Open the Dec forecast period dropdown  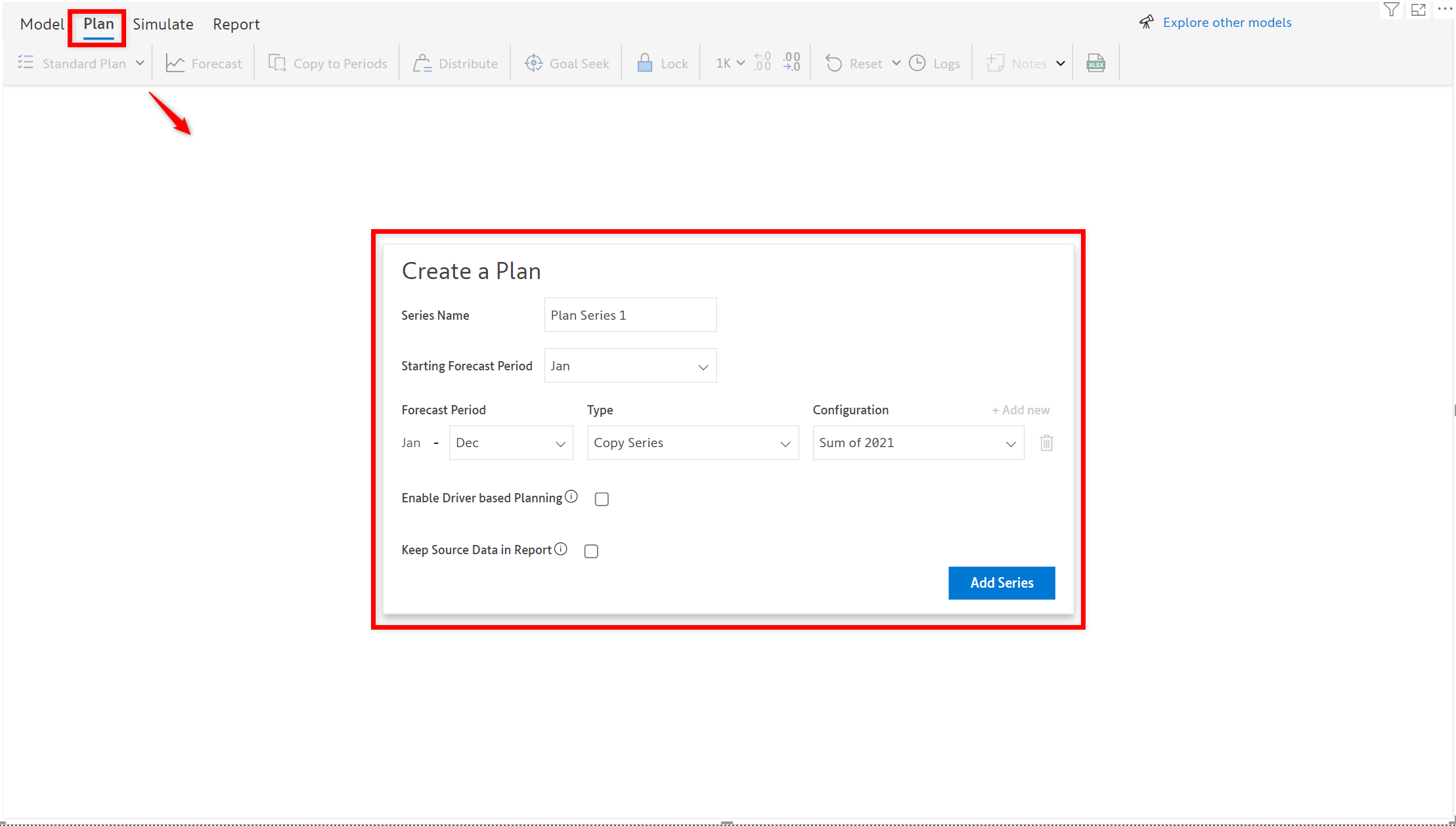coord(510,443)
